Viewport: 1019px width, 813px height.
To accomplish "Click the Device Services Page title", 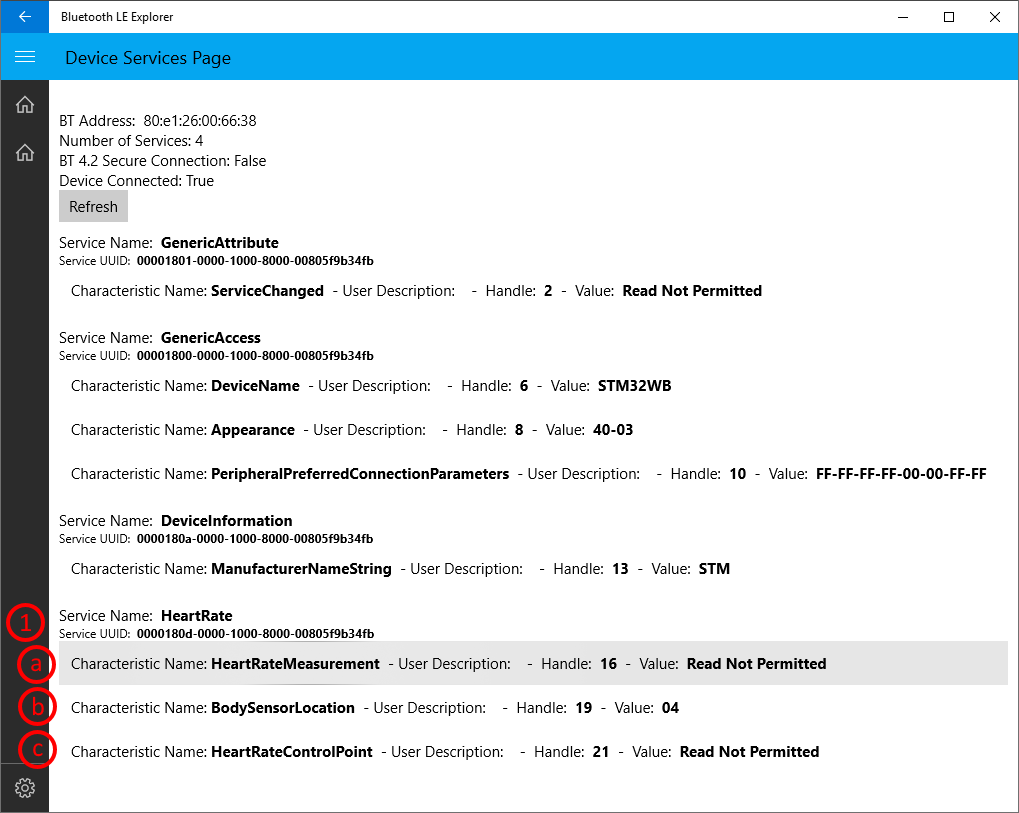I will click(148, 58).
